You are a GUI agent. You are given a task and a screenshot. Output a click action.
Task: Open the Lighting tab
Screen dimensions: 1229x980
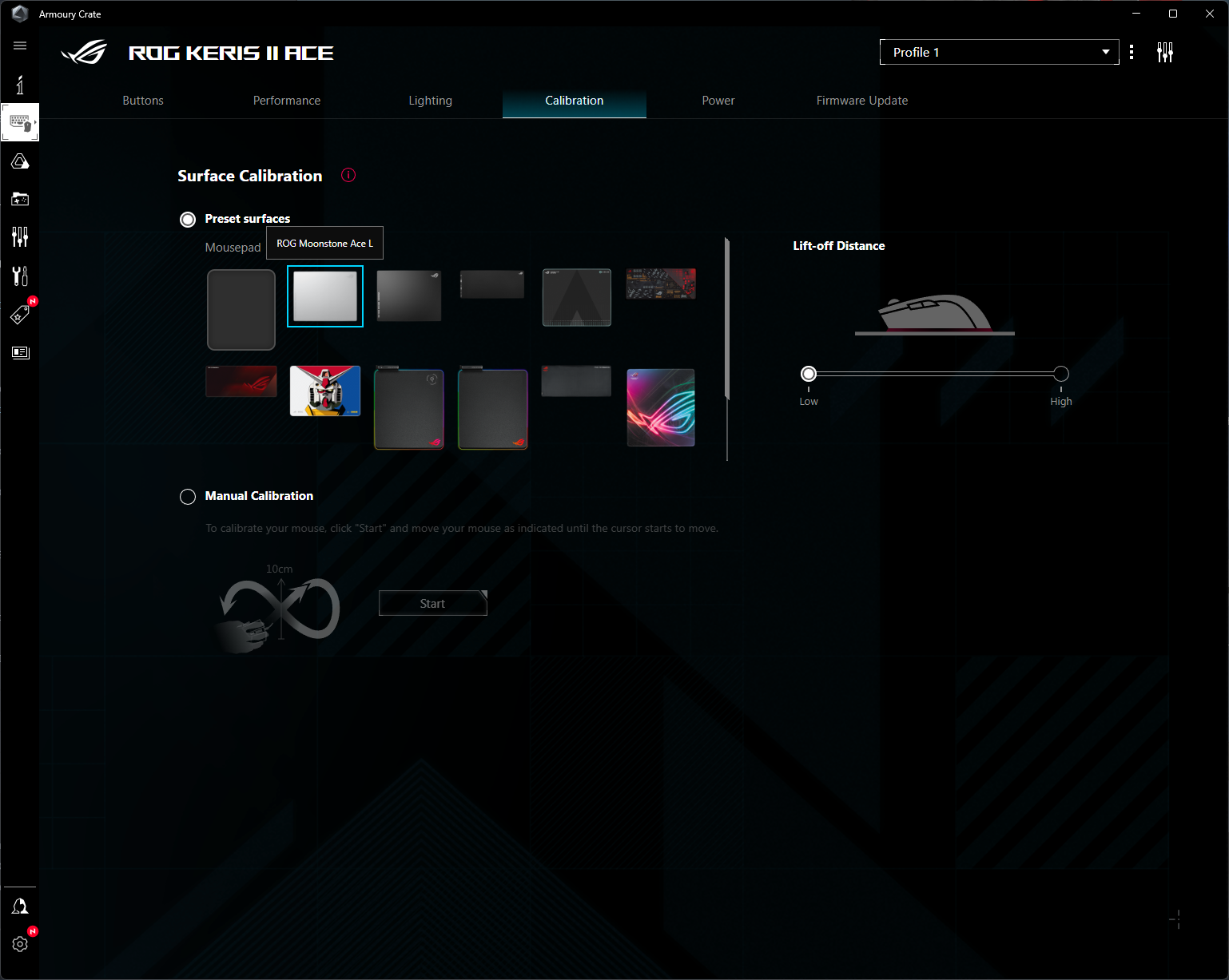pos(431,101)
